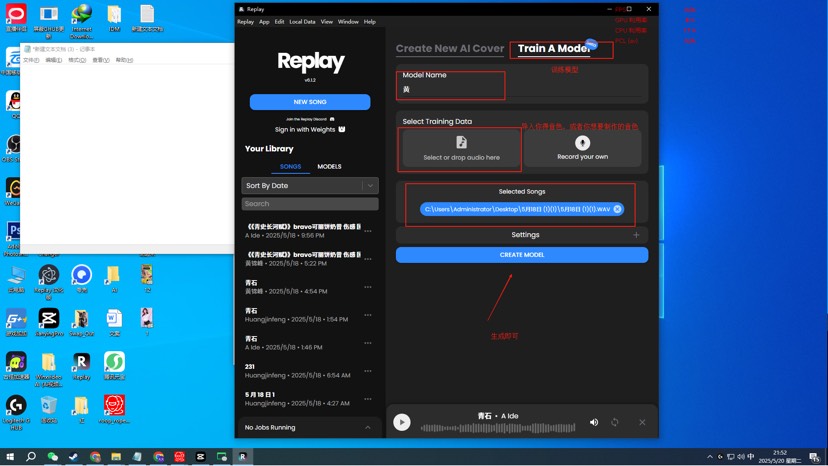The image size is (828, 466).
Task: Toggle the loop icon in the player
Action: [615, 422]
